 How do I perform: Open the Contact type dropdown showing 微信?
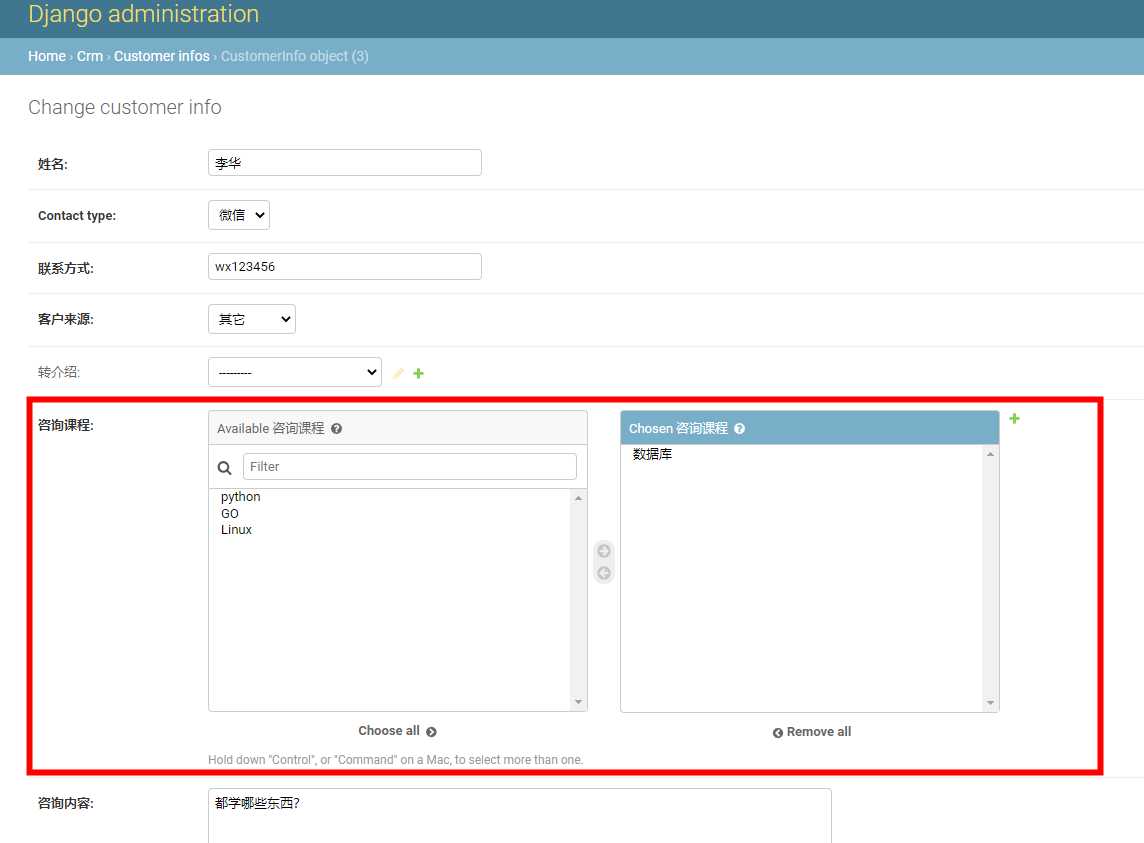pyautogui.click(x=239, y=215)
